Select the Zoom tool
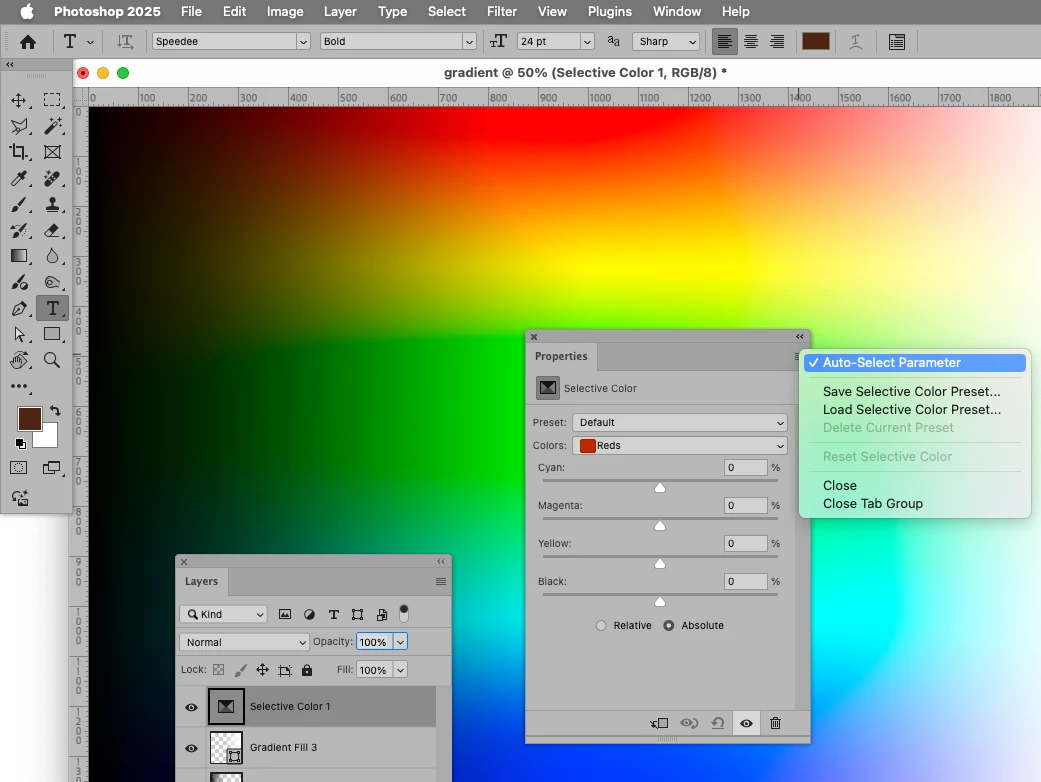This screenshot has width=1041, height=782. (x=52, y=360)
